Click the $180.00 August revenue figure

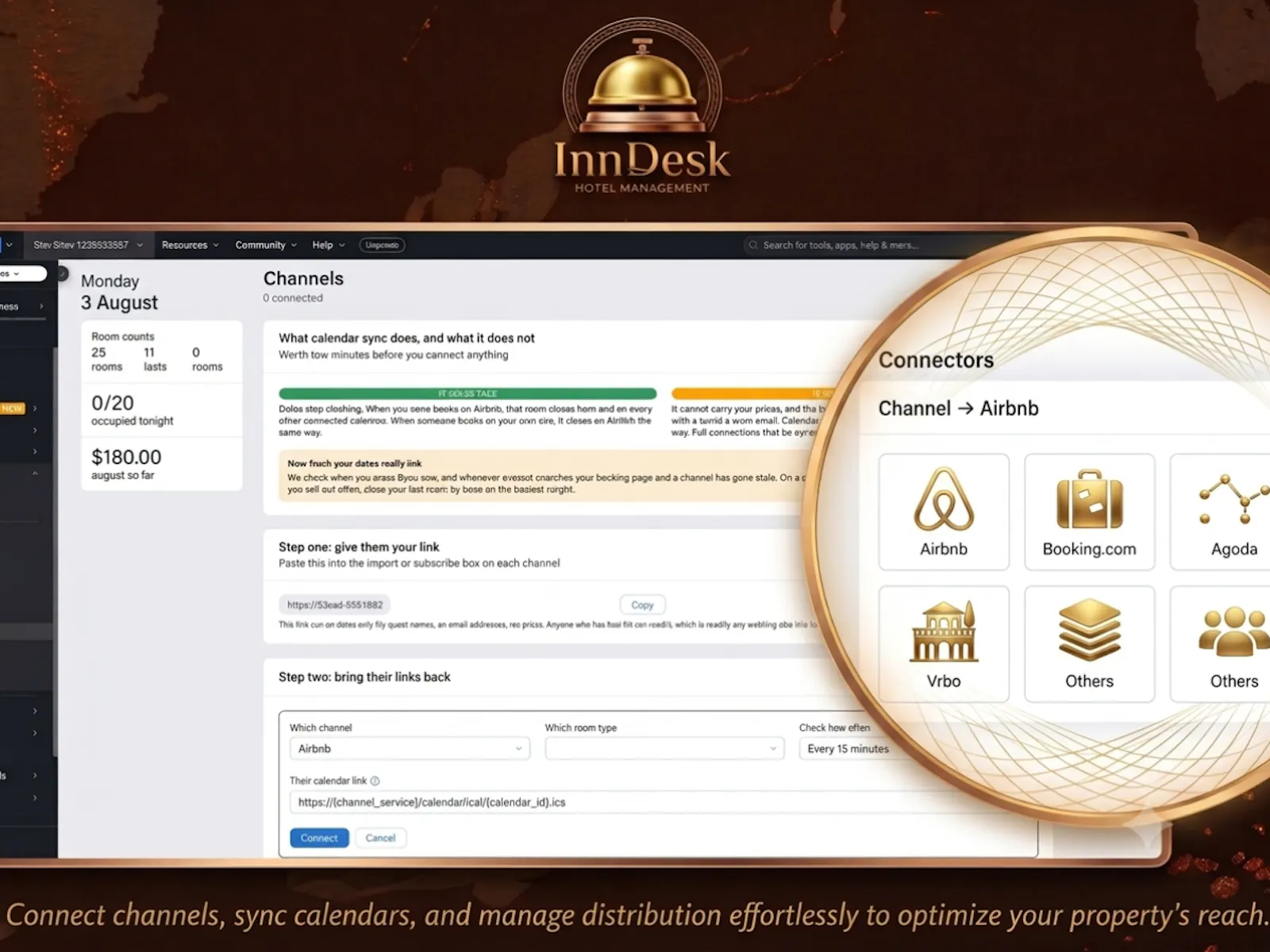pos(126,464)
